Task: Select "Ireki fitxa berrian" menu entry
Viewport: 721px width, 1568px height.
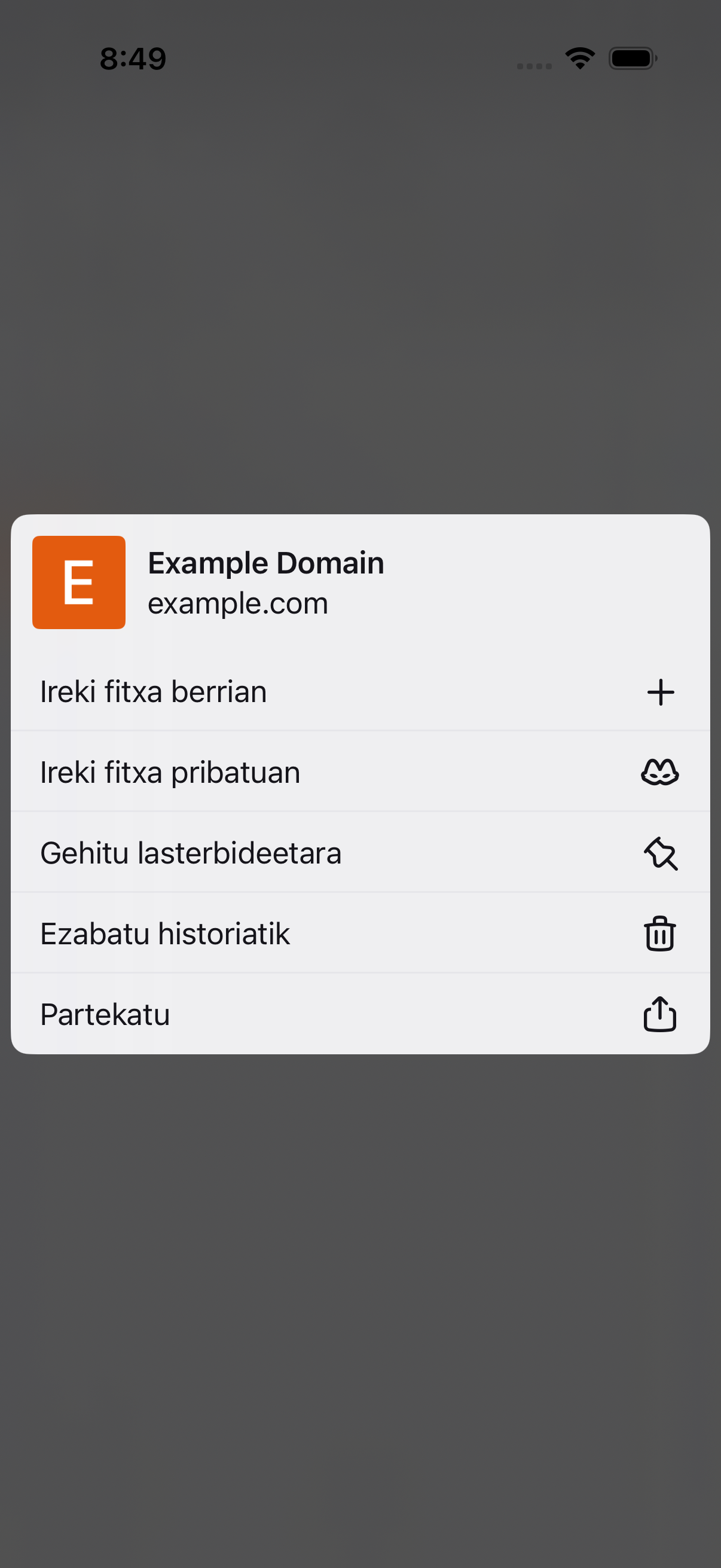Action: pyautogui.click(x=360, y=692)
